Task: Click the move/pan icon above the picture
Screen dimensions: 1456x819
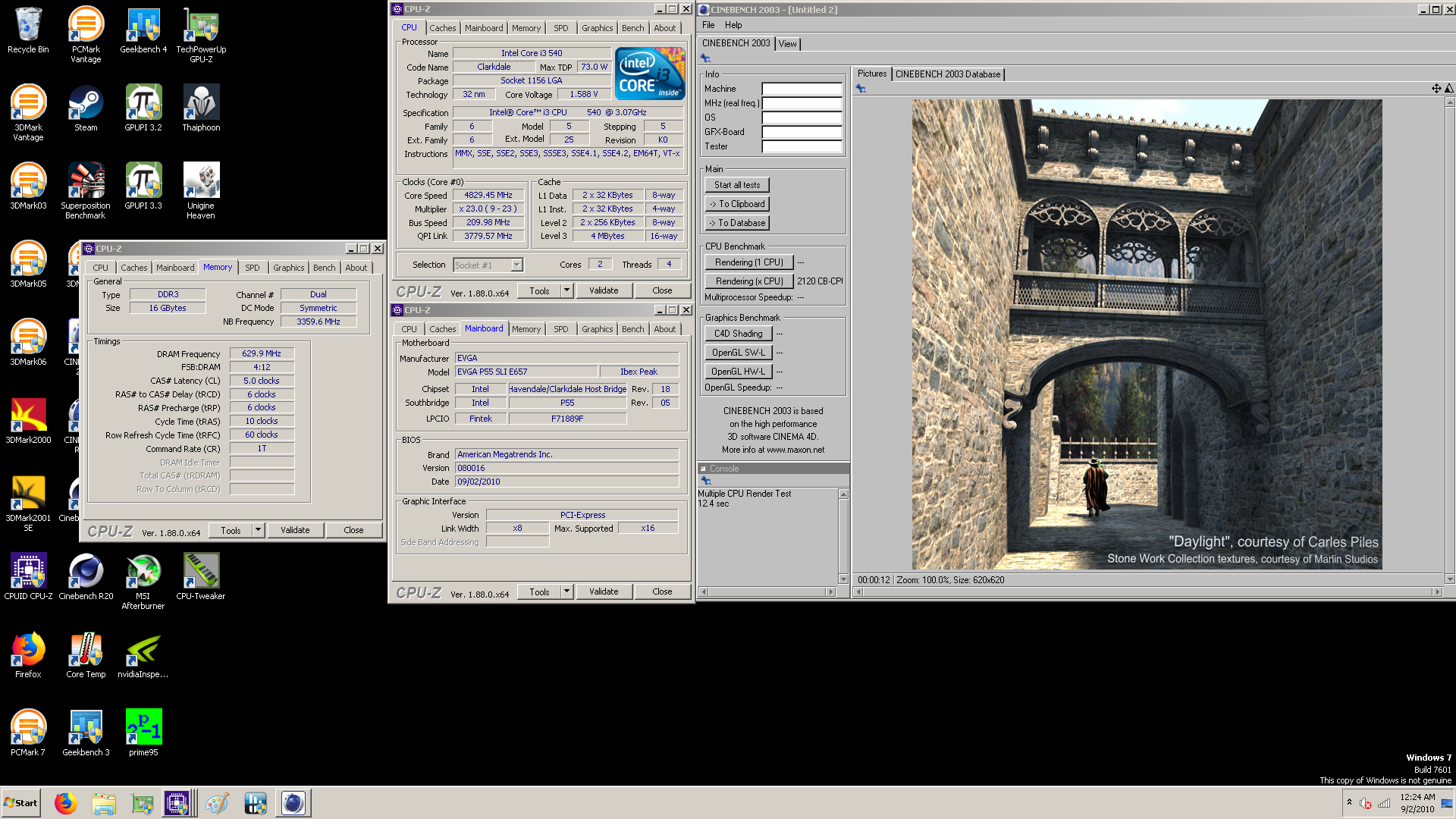Action: click(x=1436, y=89)
